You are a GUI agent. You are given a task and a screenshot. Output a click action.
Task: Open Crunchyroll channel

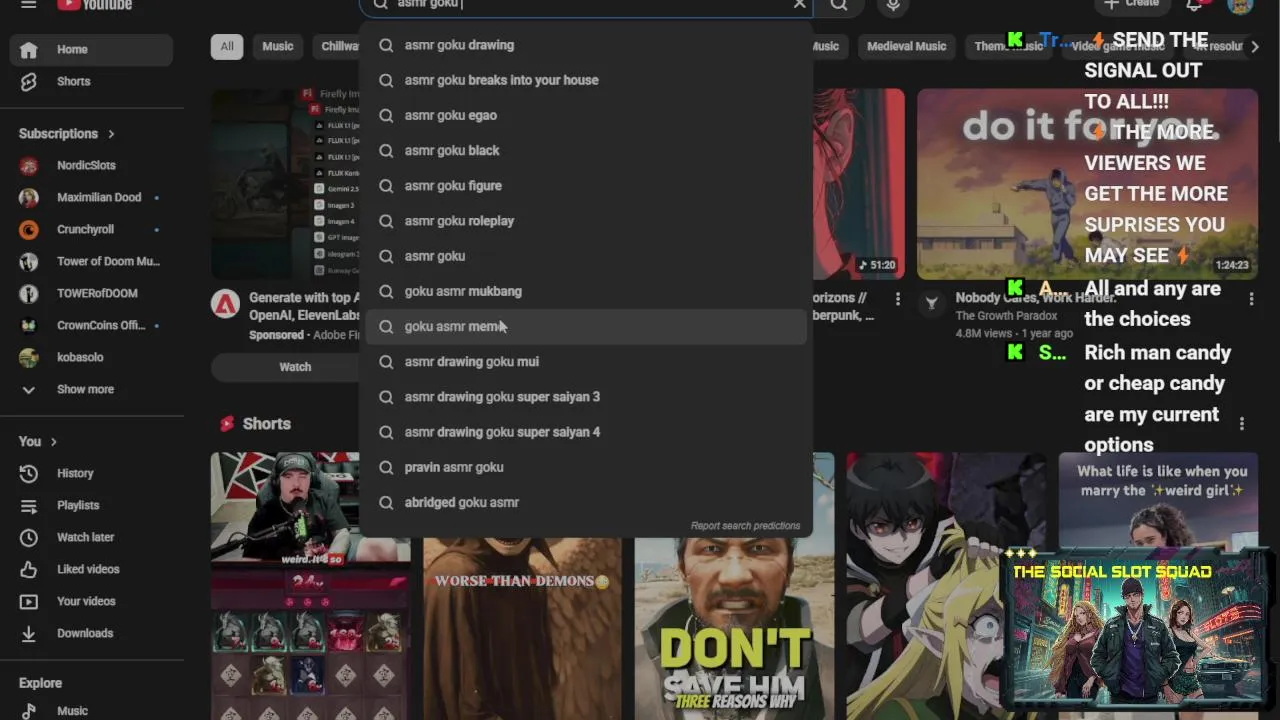click(92, 229)
